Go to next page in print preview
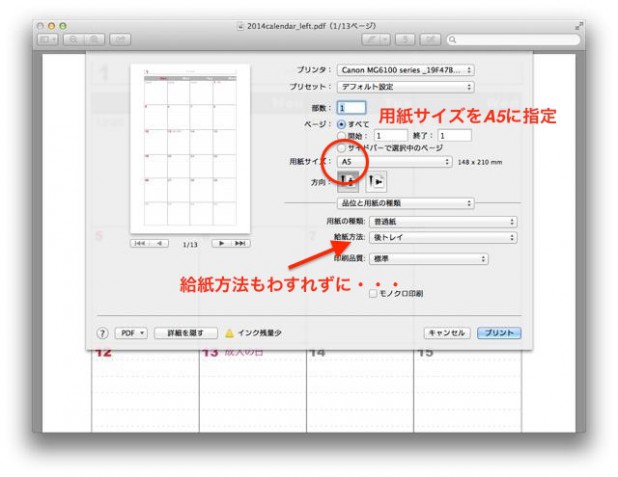This screenshot has height=477, width=618. 221,243
